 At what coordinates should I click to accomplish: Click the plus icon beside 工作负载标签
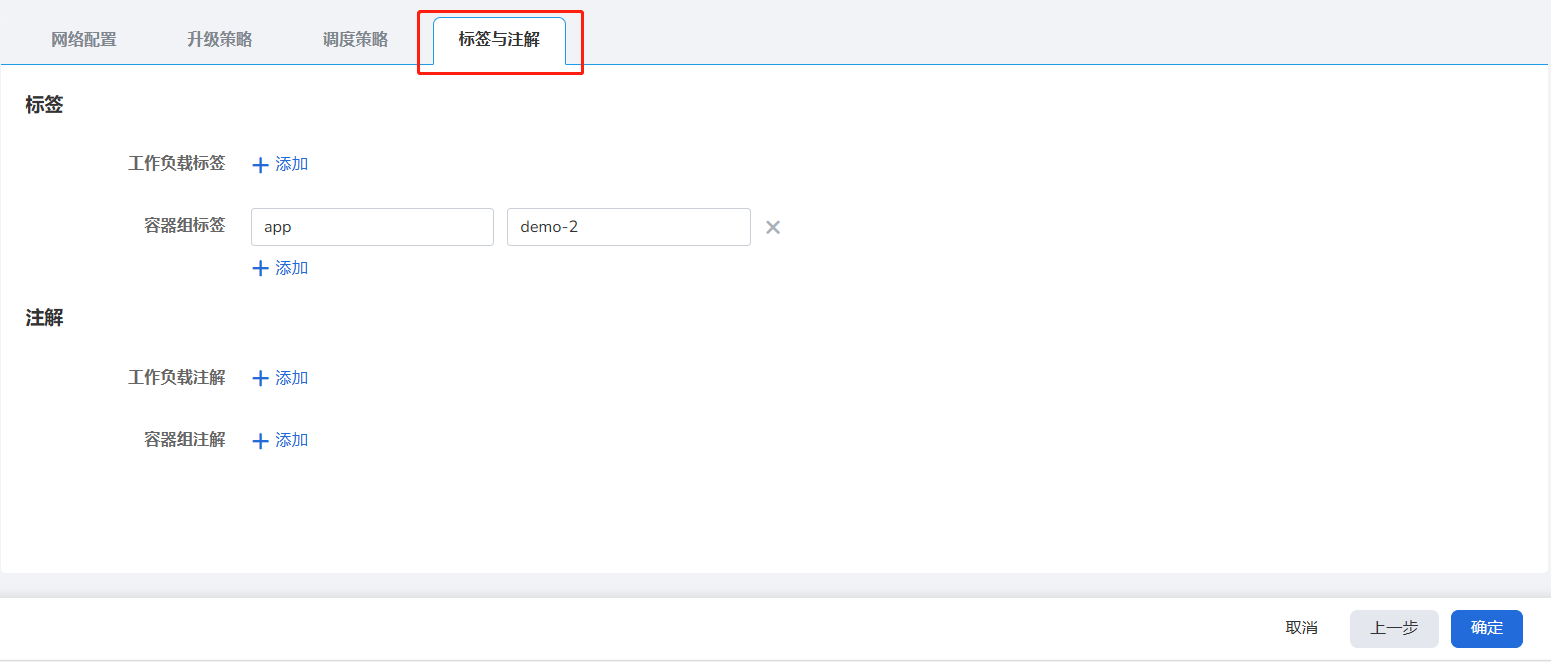pyautogui.click(x=260, y=165)
